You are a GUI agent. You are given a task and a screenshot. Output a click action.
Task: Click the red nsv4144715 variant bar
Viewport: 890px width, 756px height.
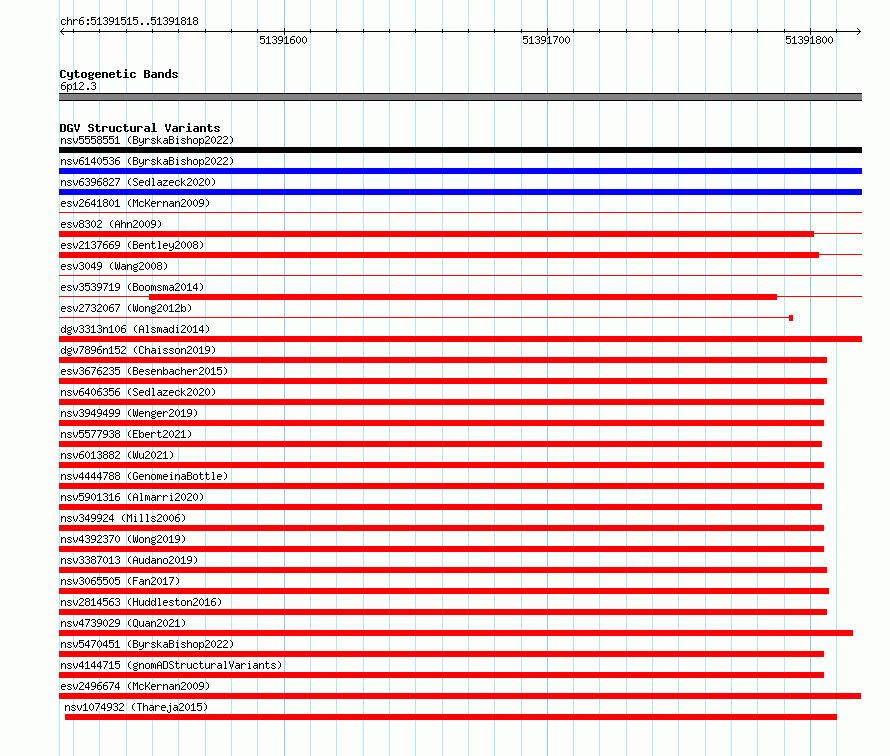[x=442, y=675]
